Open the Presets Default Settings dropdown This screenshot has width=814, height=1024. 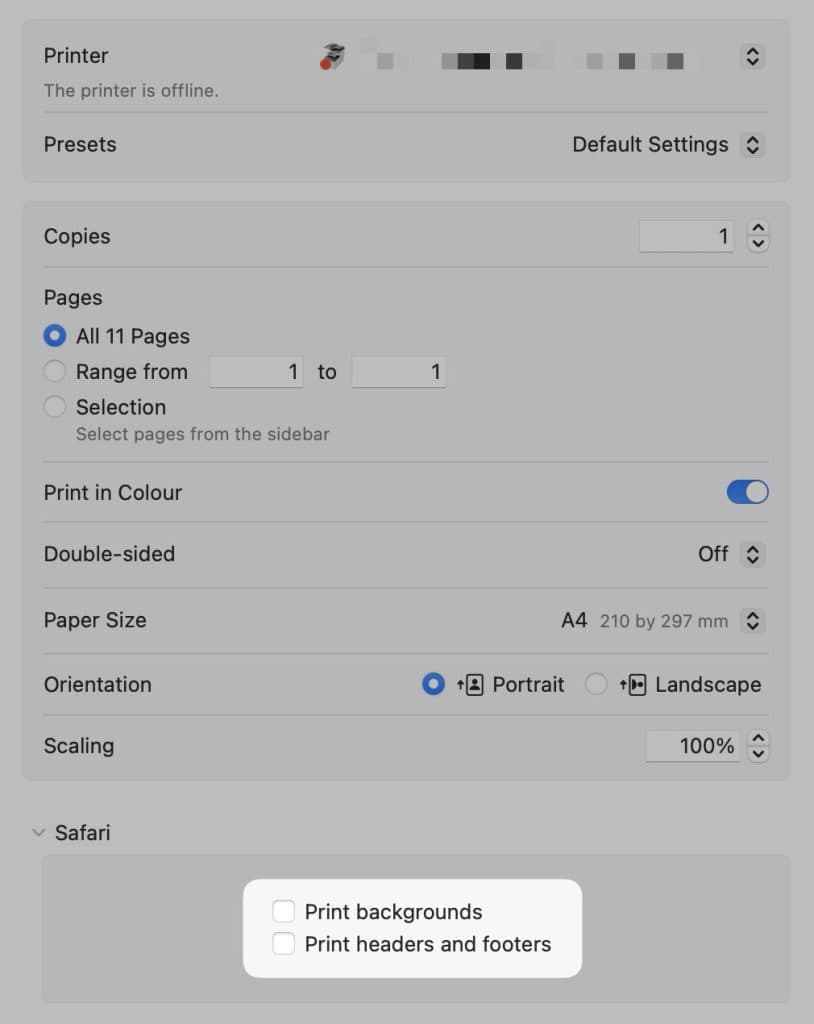[x=753, y=145]
